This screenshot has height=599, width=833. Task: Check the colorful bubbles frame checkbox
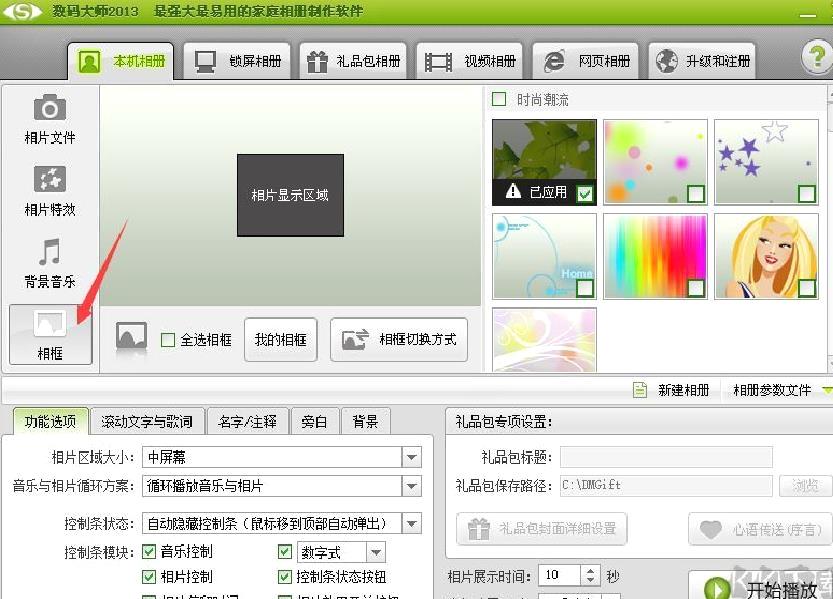pyautogui.click(x=695, y=194)
